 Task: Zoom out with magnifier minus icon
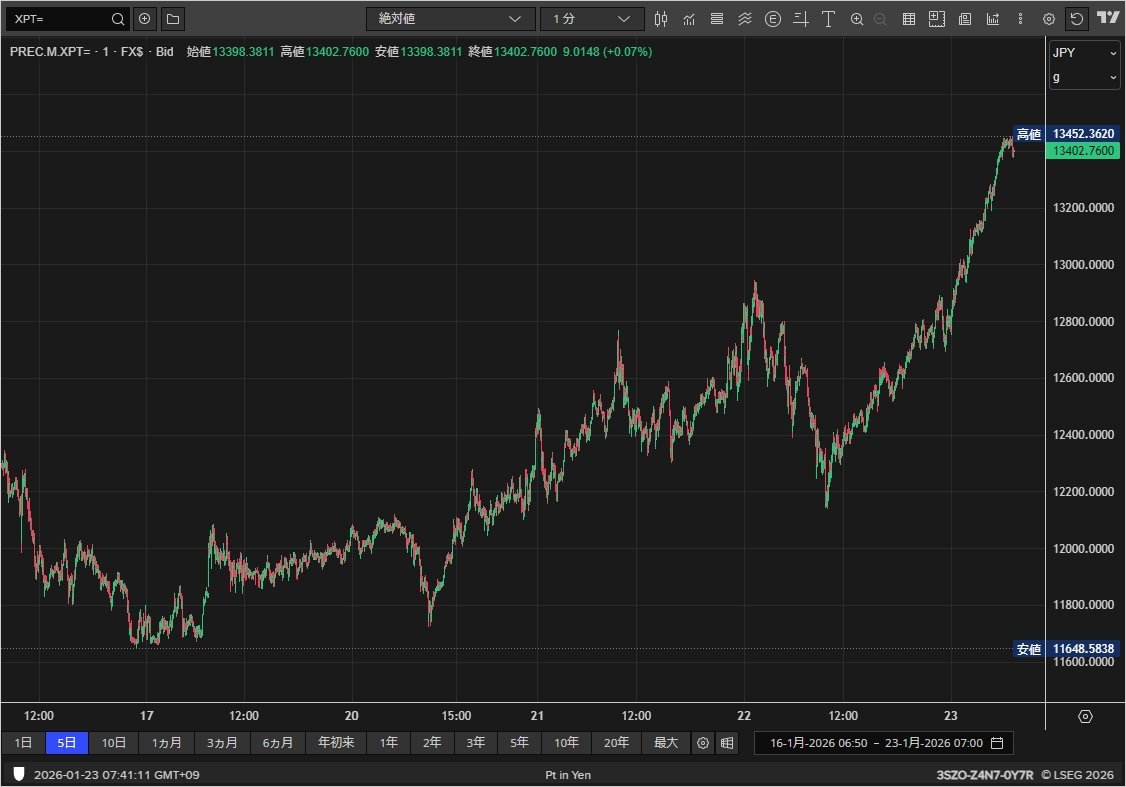880,19
